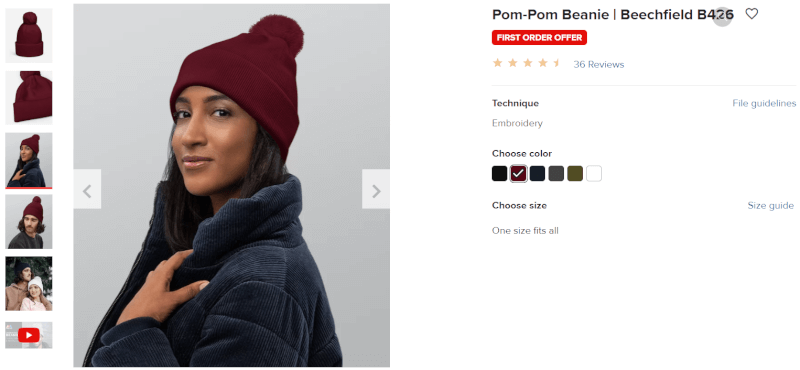Click the star rating icons

[x=527, y=63]
